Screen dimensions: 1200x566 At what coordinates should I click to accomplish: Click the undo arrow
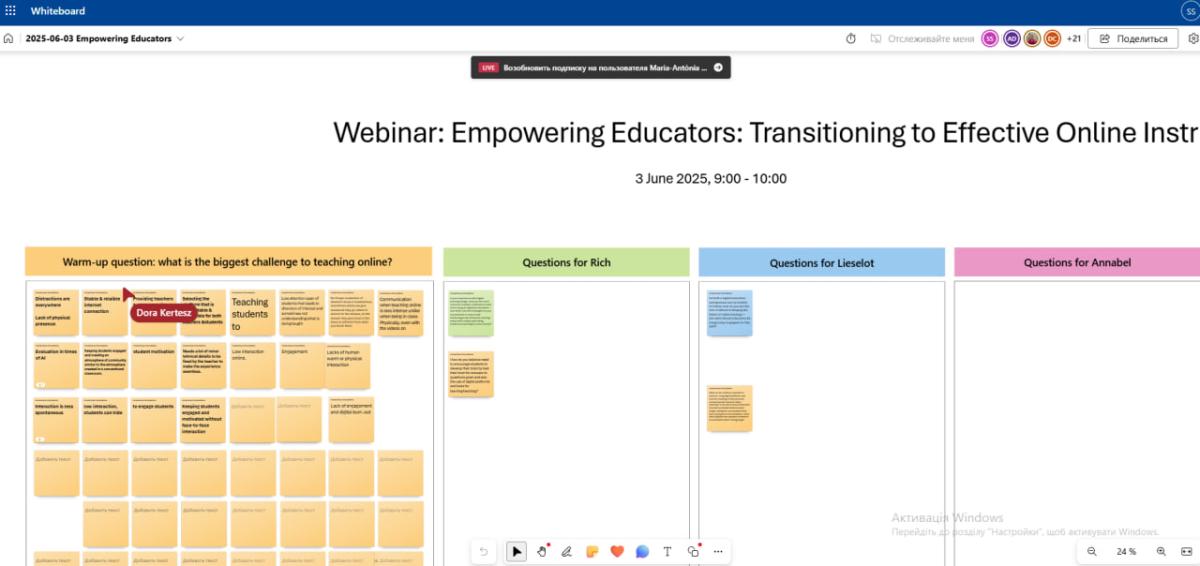pyautogui.click(x=484, y=551)
